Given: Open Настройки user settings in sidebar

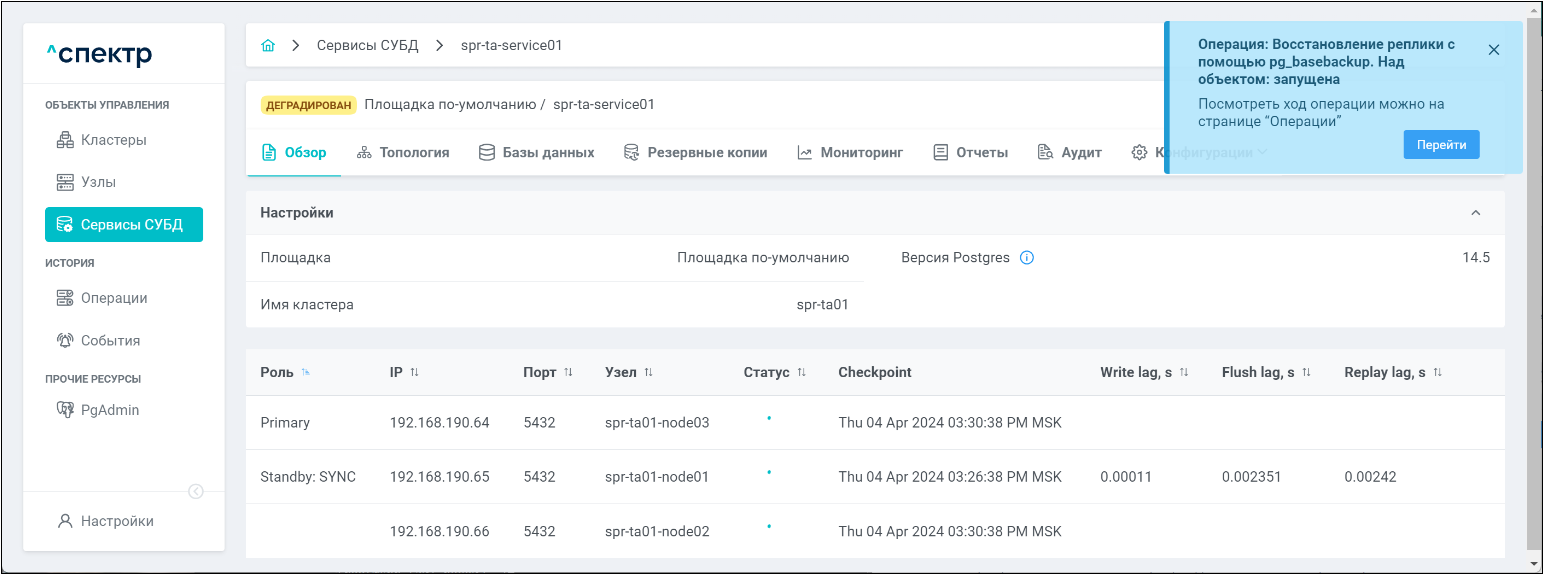Looking at the screenshot, I should click(116, 521).
